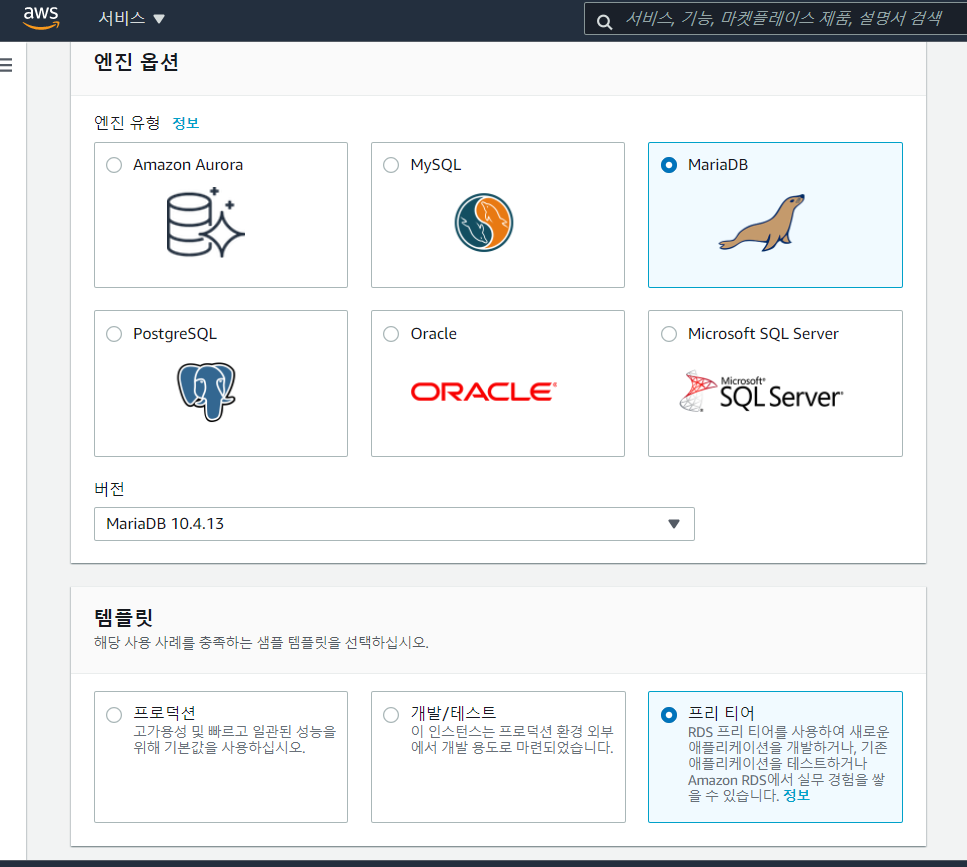Select the MariaDB radio button

tap(669, 165)
